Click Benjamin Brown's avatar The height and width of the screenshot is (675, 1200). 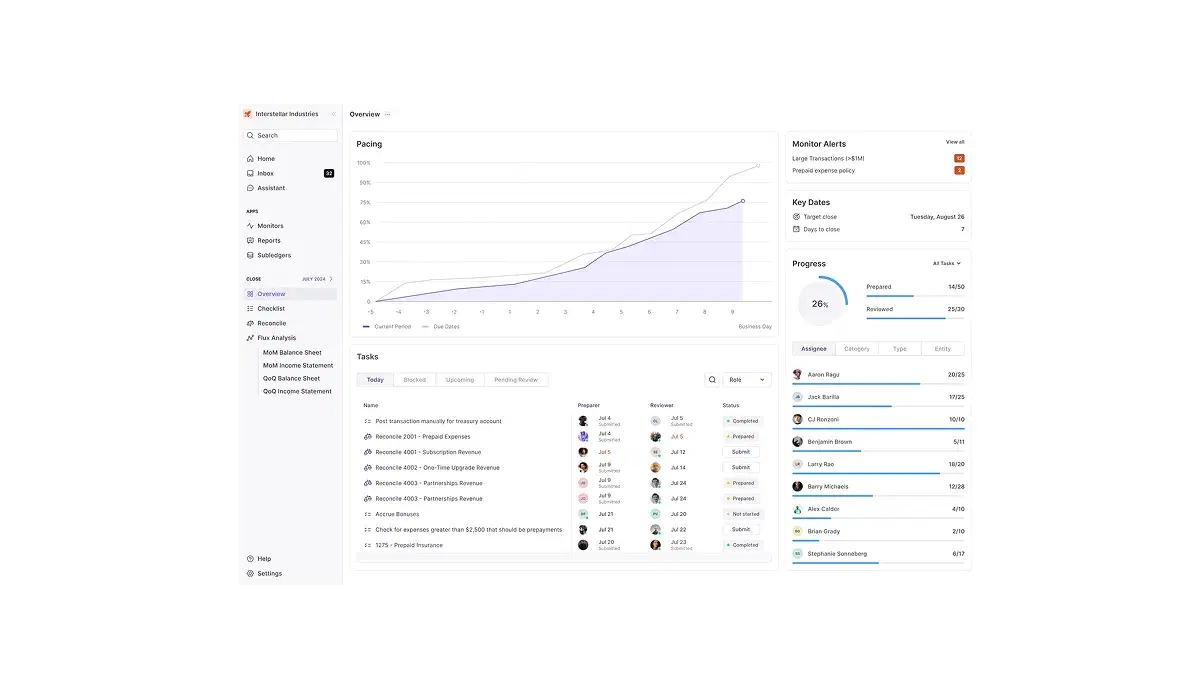pos(798,442)
